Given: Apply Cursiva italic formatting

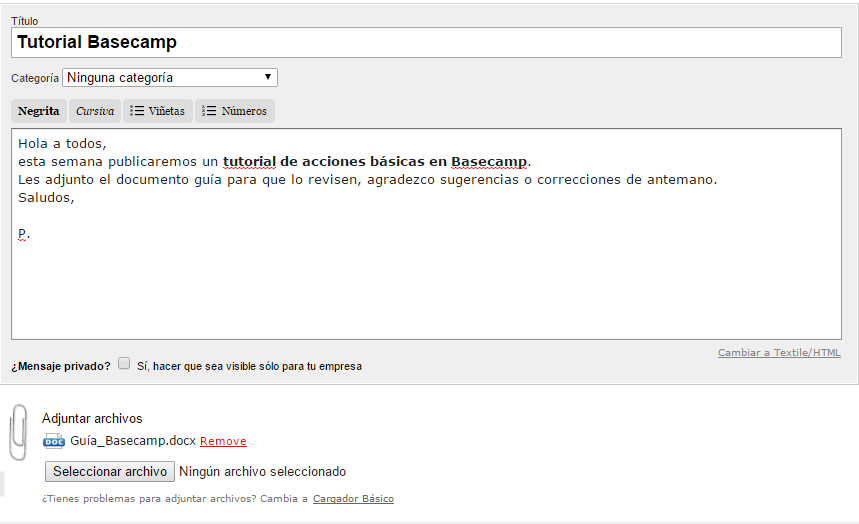Looking at the screenshot, I should (x=95, y=111).
